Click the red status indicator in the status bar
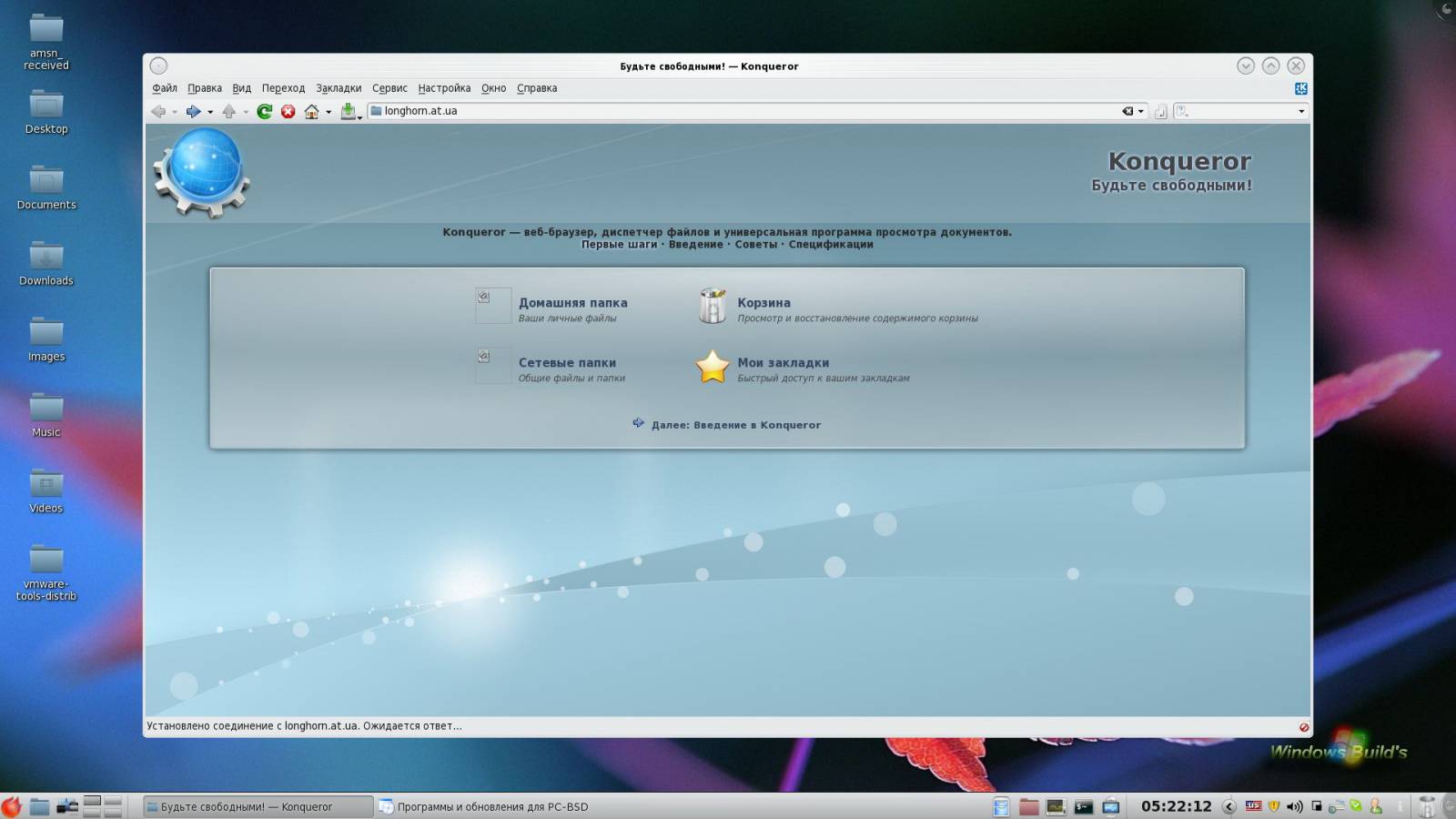Viewport: 1456px width, 819px height. pos(1303,726)
